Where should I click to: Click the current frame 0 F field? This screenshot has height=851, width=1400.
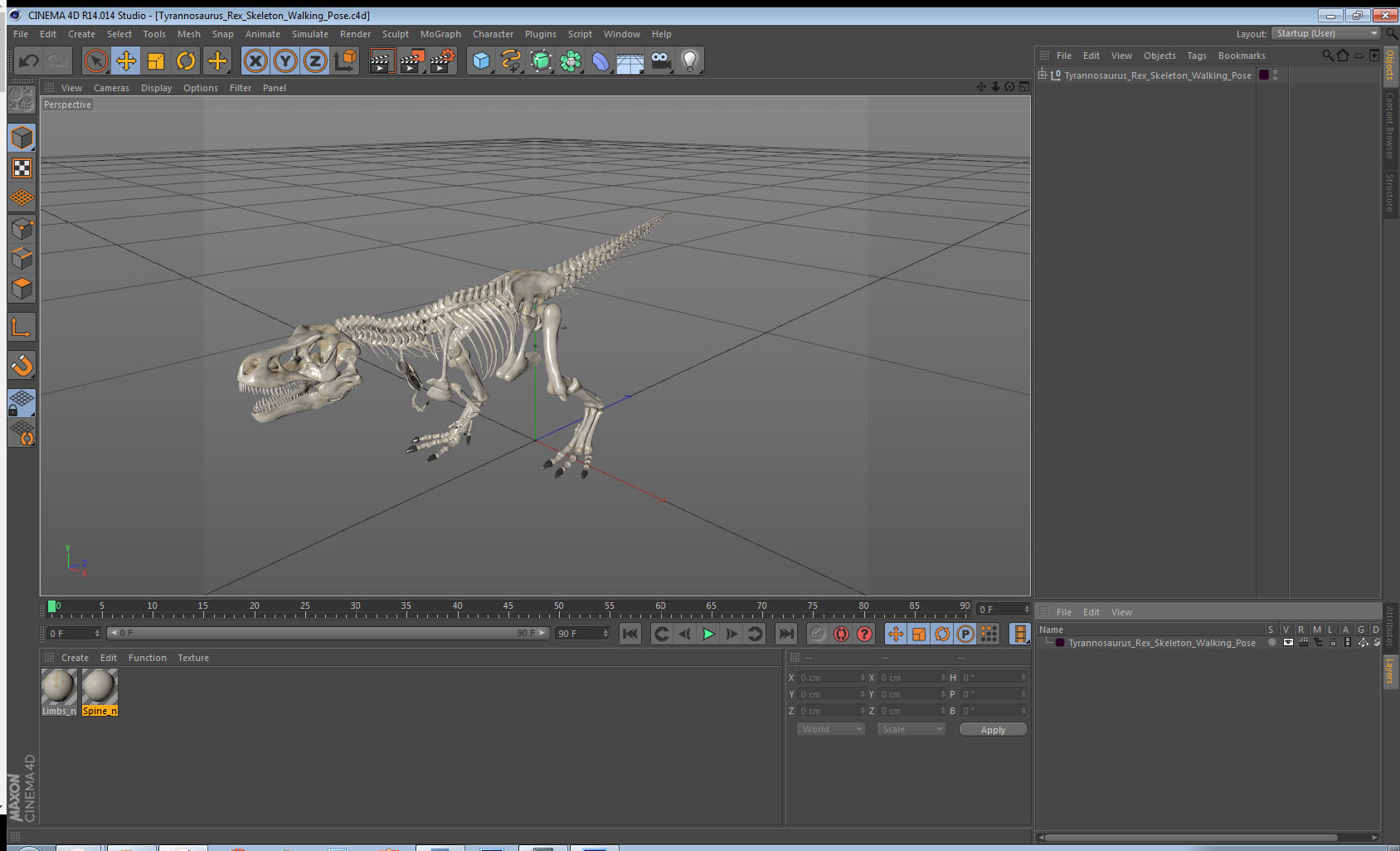tap(74, 634)
